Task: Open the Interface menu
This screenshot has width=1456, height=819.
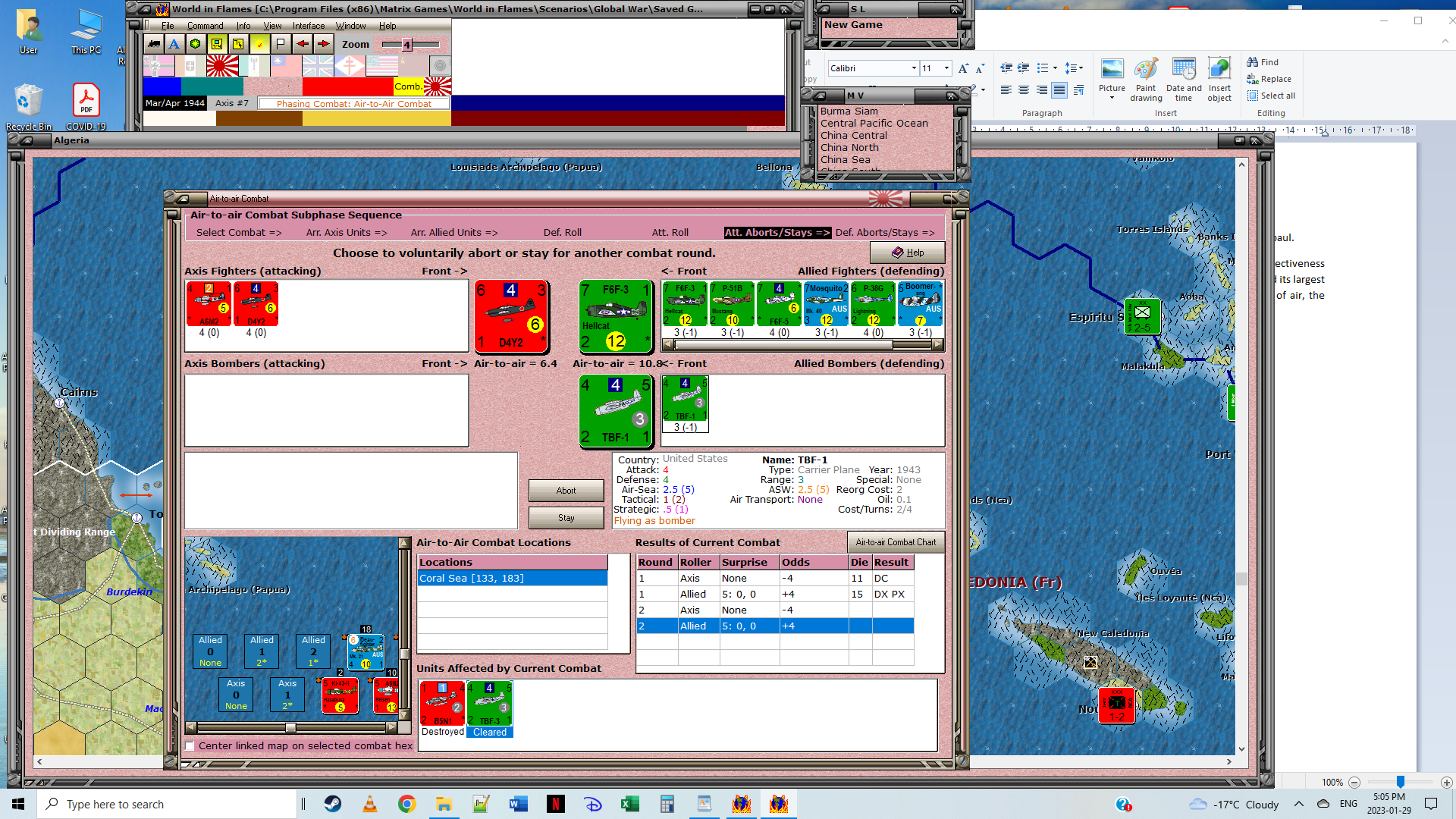Action: [x=309, y=26]
